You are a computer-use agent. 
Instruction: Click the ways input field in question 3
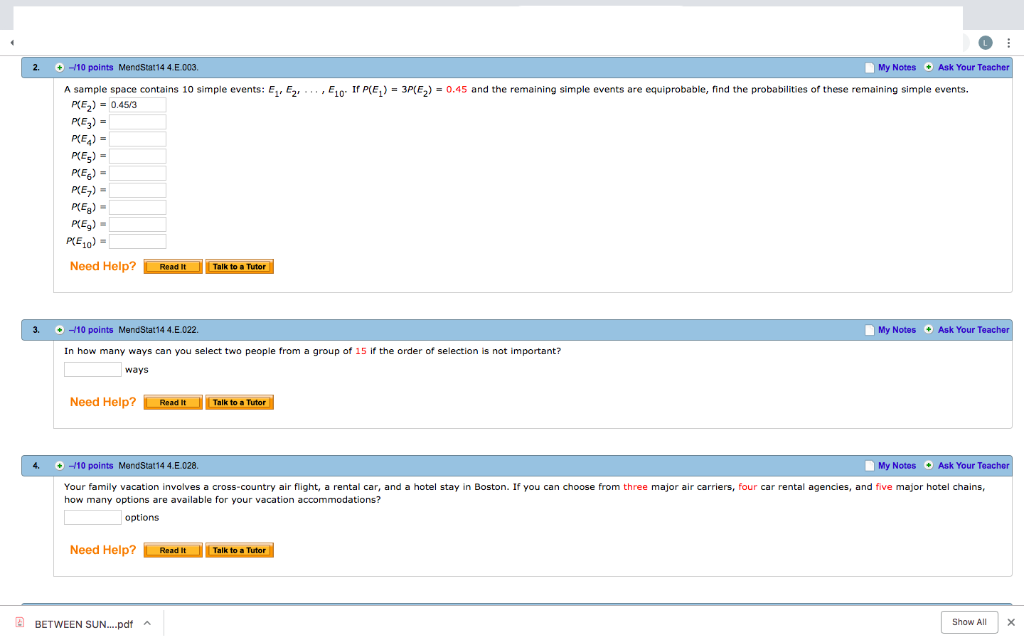click(x=92, y=369)
